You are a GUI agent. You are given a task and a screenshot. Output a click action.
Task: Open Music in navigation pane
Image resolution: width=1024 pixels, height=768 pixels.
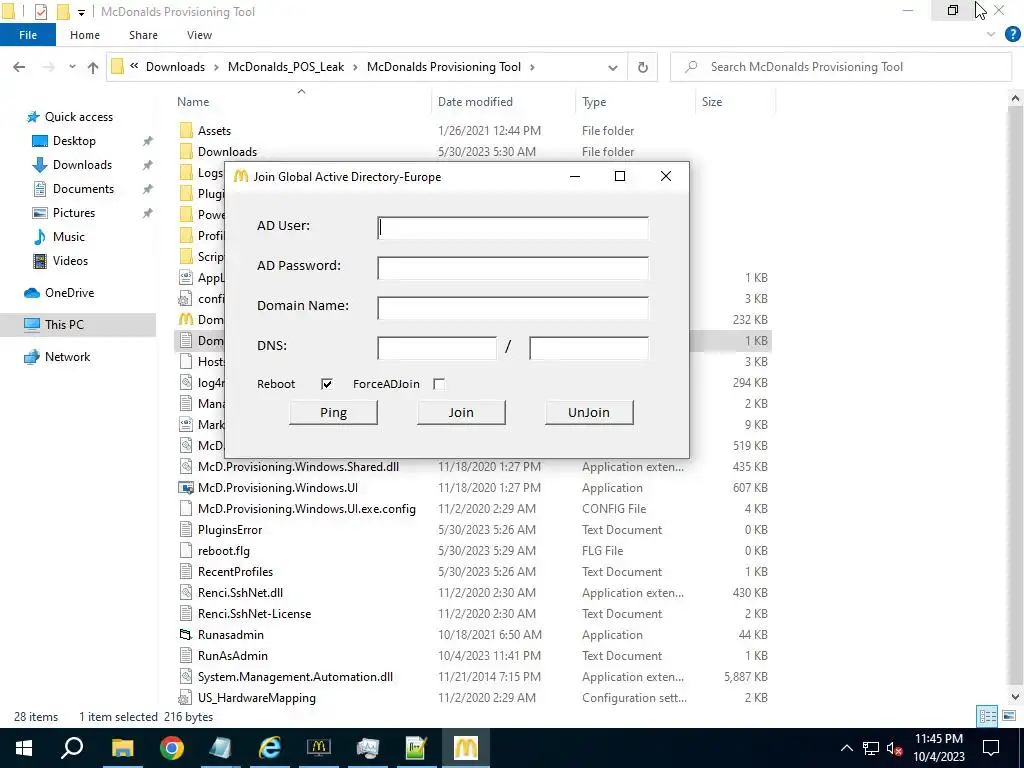pyautogui.click(x=69, y=237)
